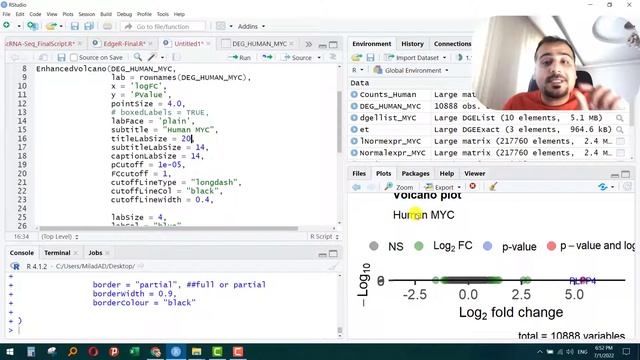Open the Terminal tab
This screenshot has width=640, height=360.
57,253
